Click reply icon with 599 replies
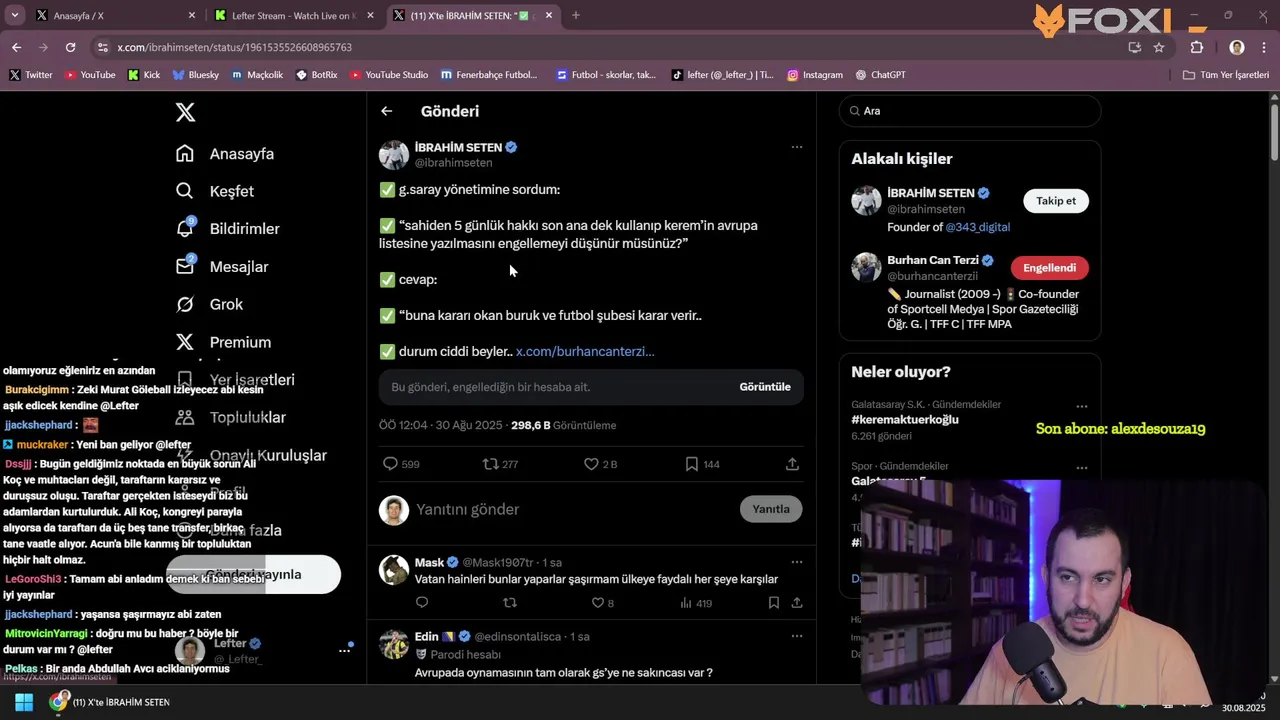Image resolution: width=1280 pixels, height=720 pixels. coord(391,464)
